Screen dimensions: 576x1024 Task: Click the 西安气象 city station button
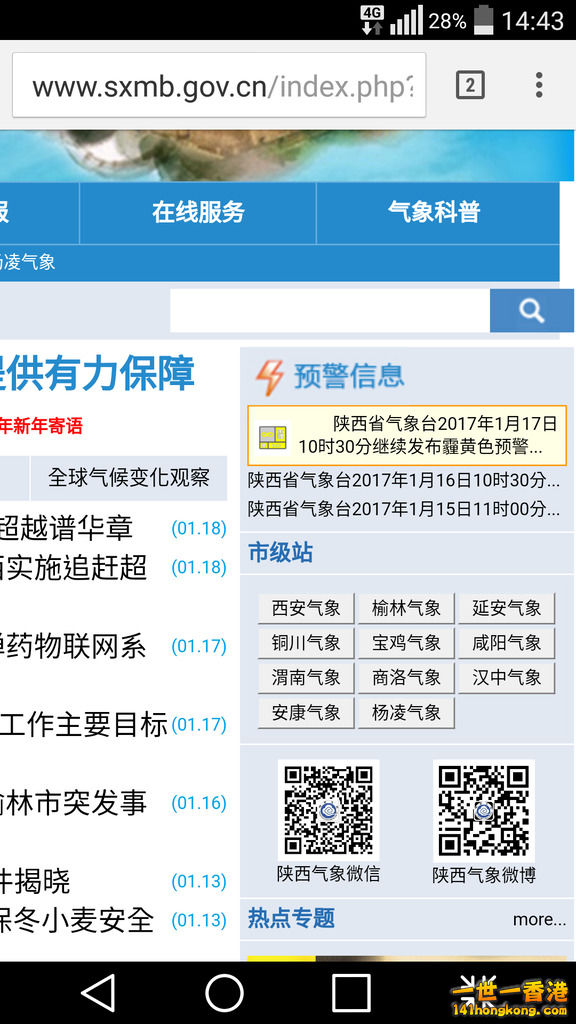(306, 609)
